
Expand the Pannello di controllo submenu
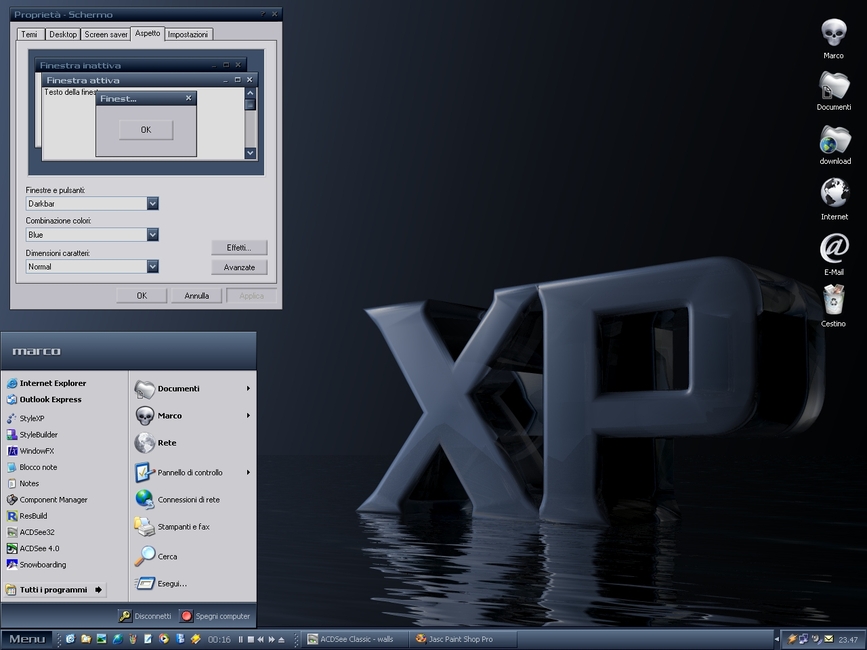pos(248,473)
